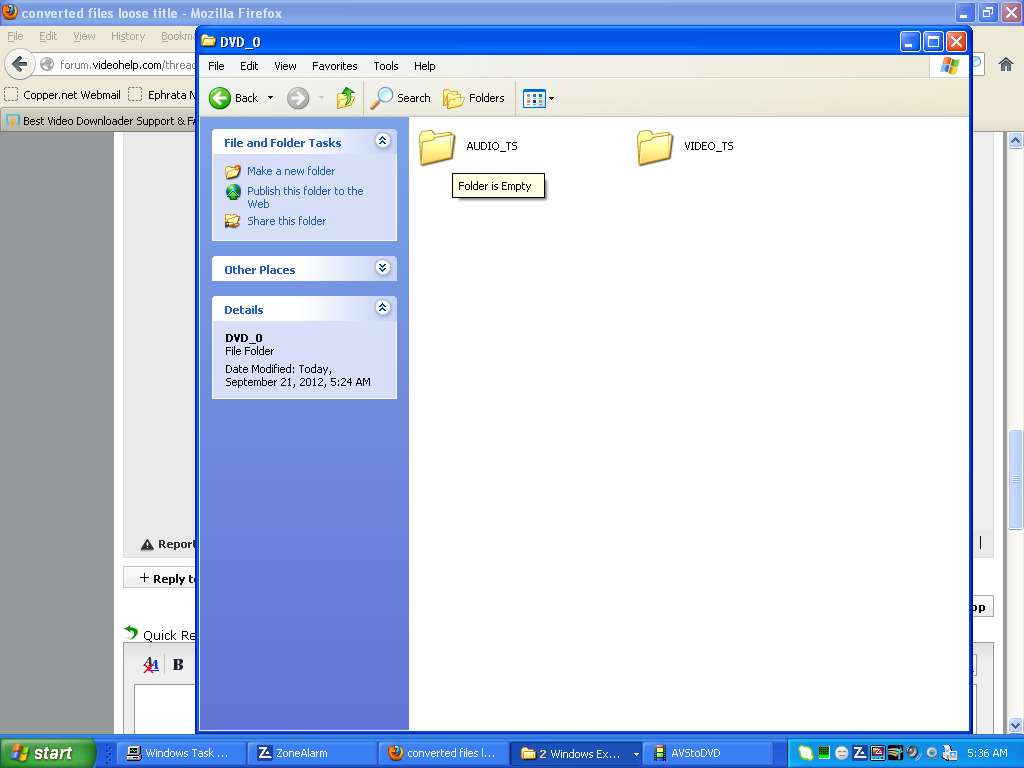Open the Back history dropdown arrow

click(x=270, y=98)
